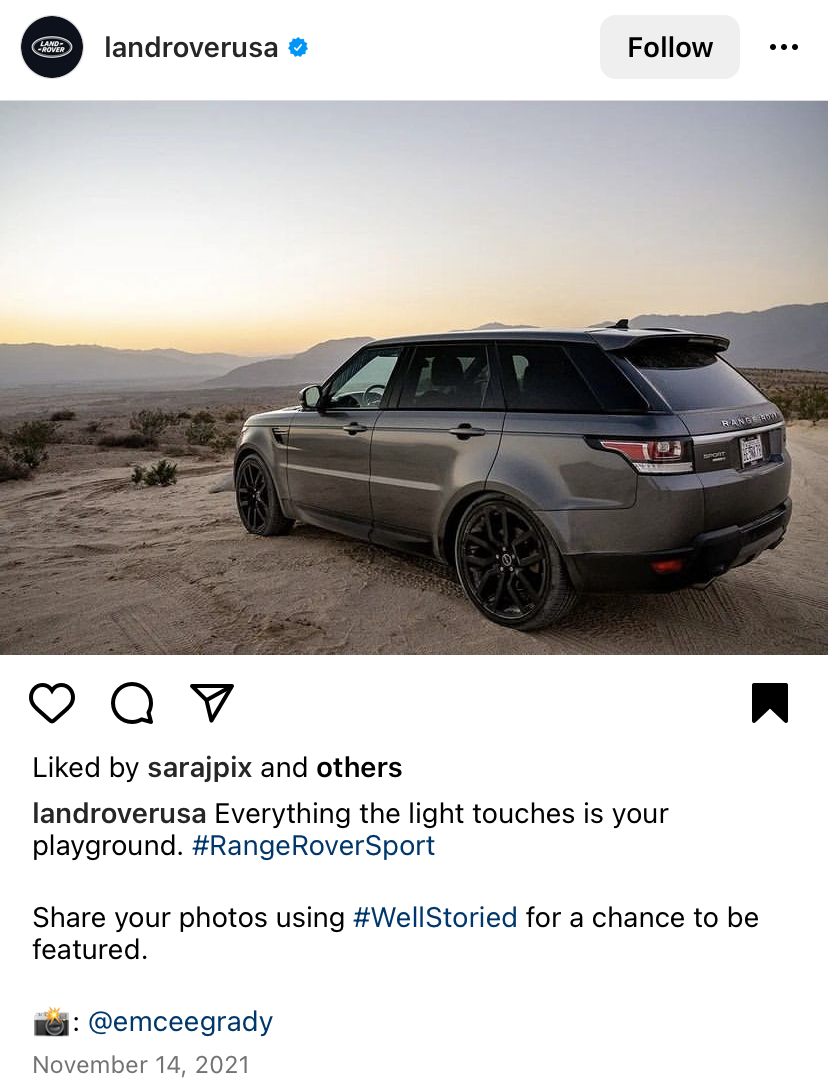
Task: Open the three-dot more options menu
Action: pyautogui.click(x=784, y=47)
